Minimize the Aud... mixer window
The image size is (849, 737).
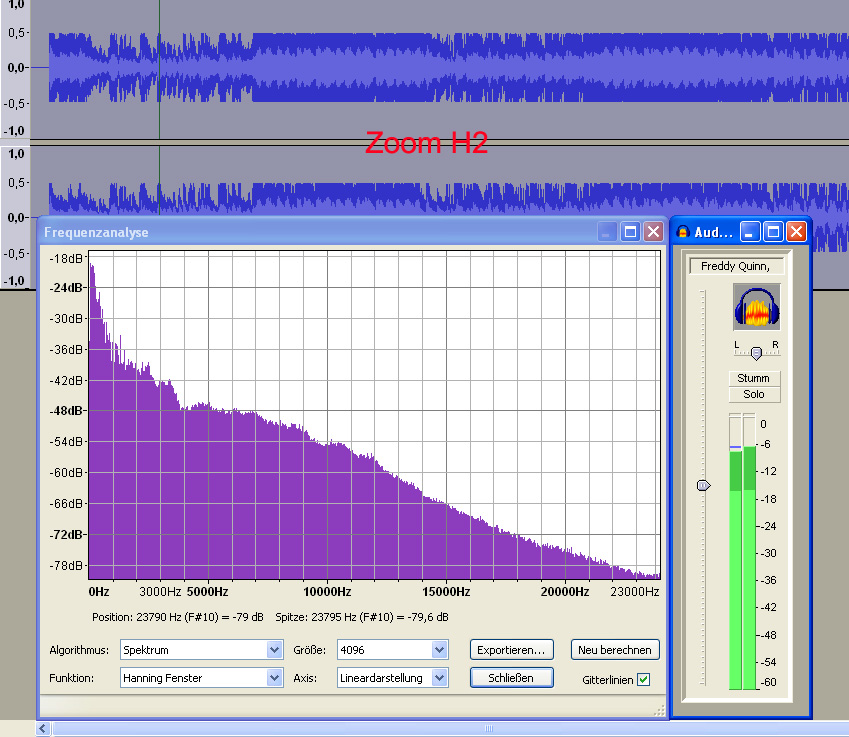tap(751, 232)
